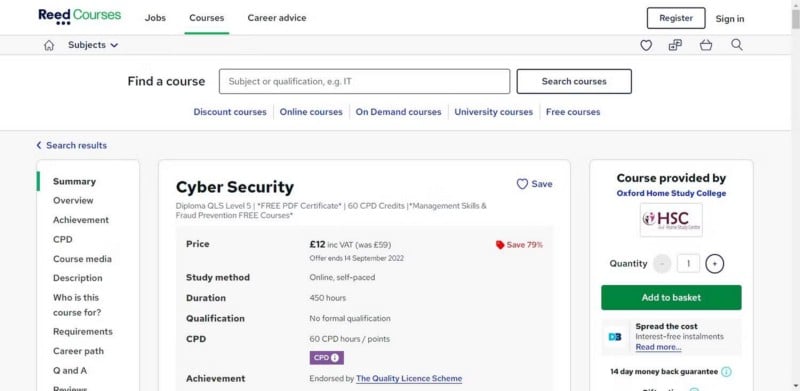Click the Add to basket button

coord(671,298)
